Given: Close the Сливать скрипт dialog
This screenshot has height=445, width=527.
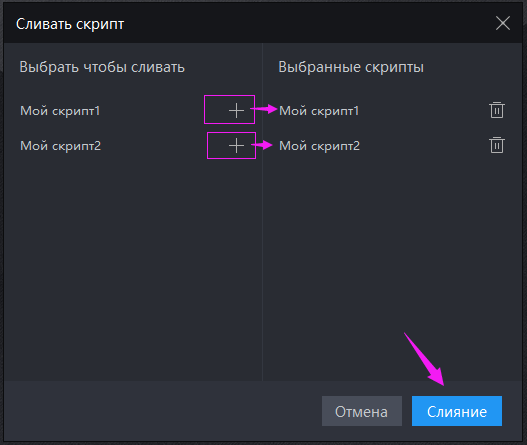Looking at the screenshot, I should [x=503, y=23].
